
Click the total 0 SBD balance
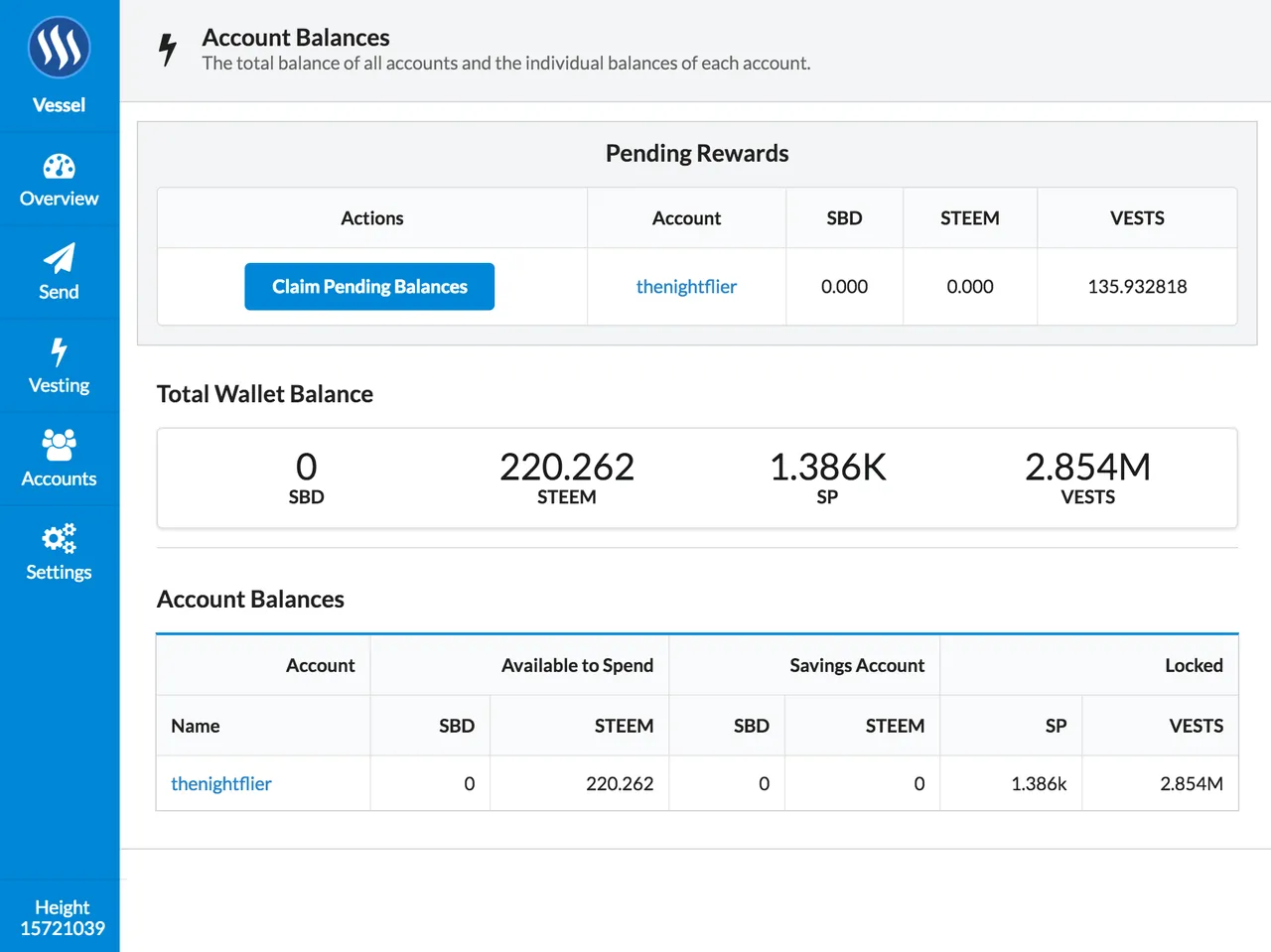pyautogui.click(x=306, y=477)
